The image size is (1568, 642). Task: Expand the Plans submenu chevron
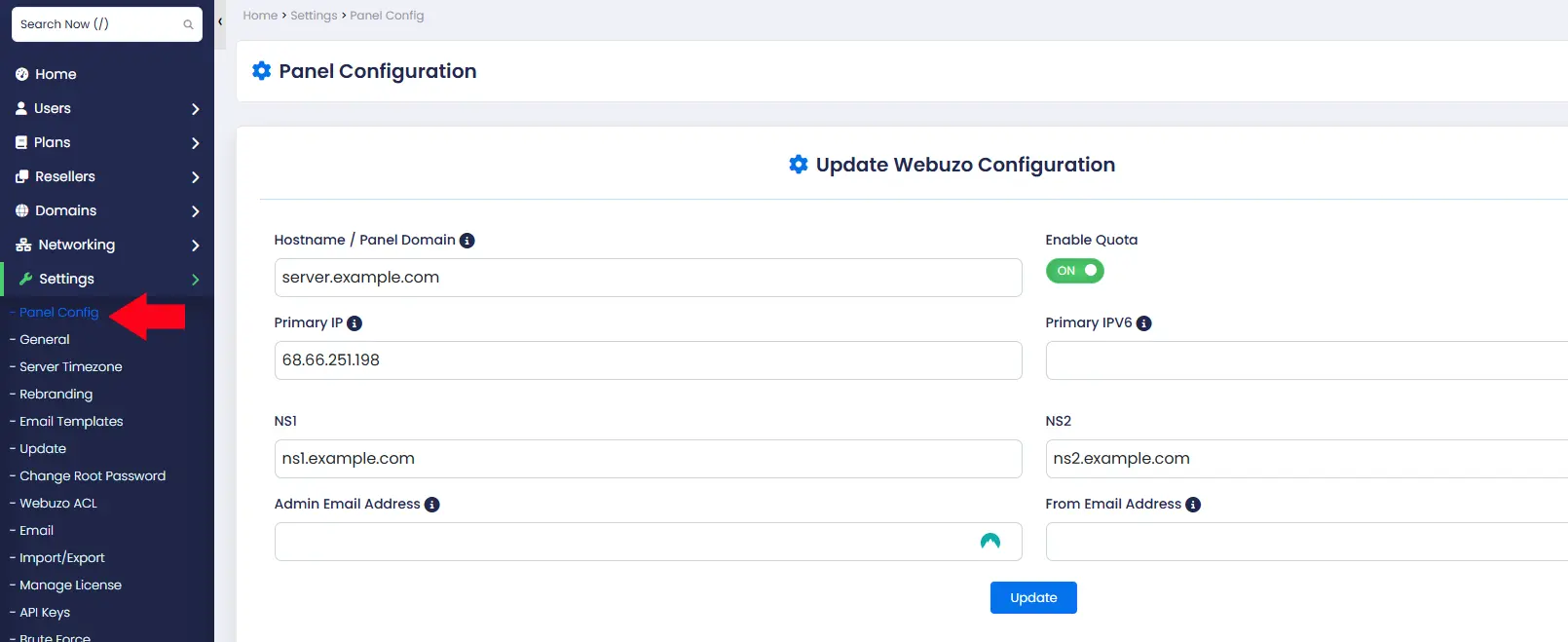click(x=195, y=143)
